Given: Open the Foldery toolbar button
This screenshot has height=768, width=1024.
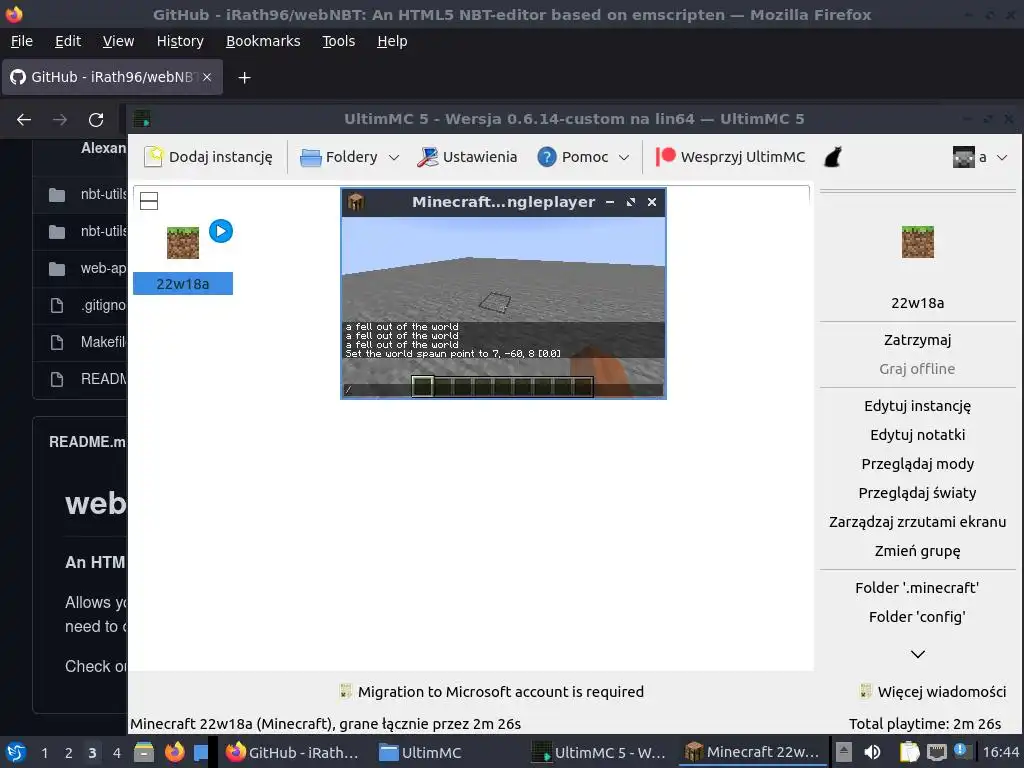Looking at the screenshot, I should tap(339, 157).
